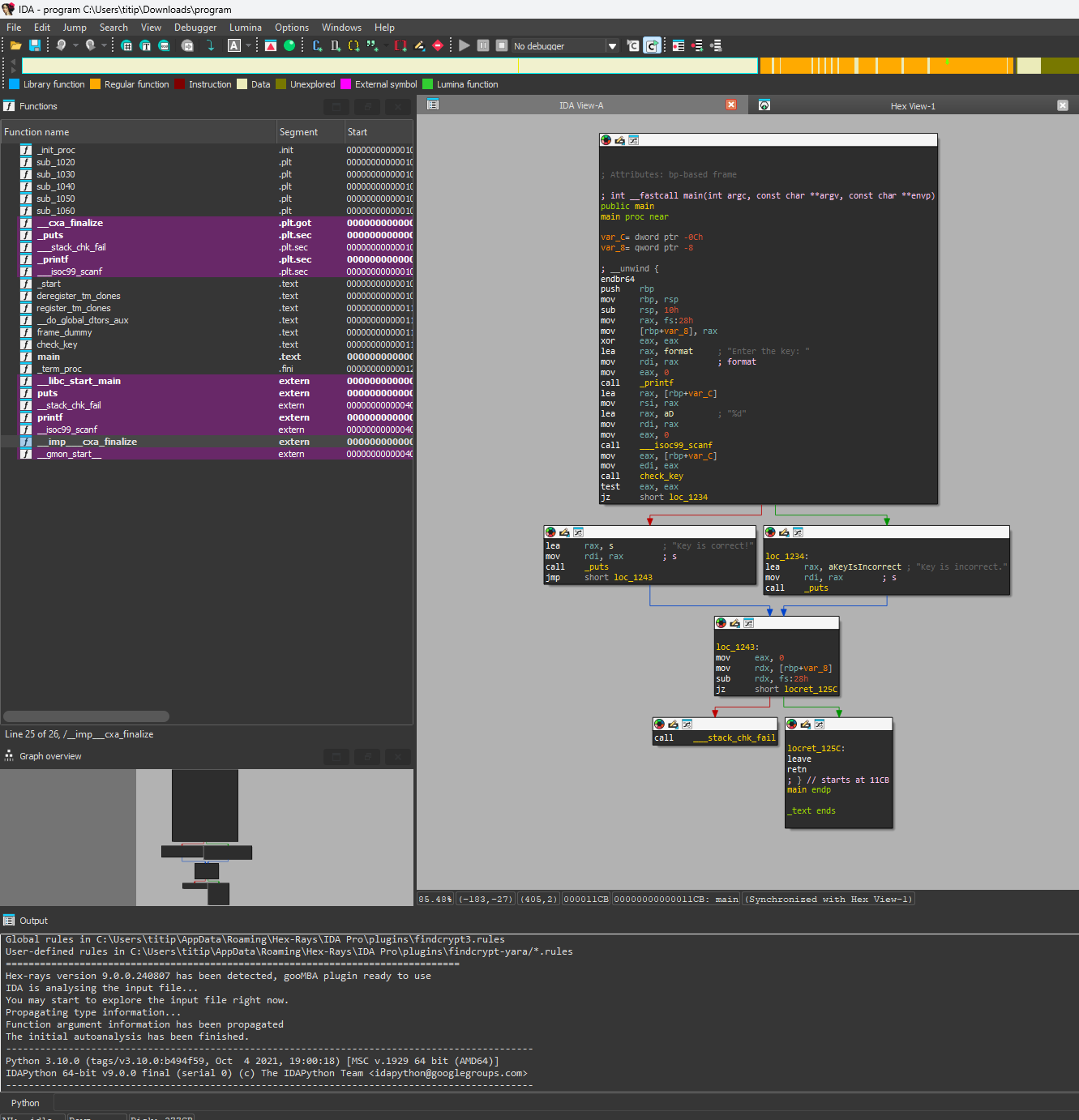Image resolution: width=1079 pixels, height=1120 pixels.
Task: Select the main function row
Action: pos(207,357)
